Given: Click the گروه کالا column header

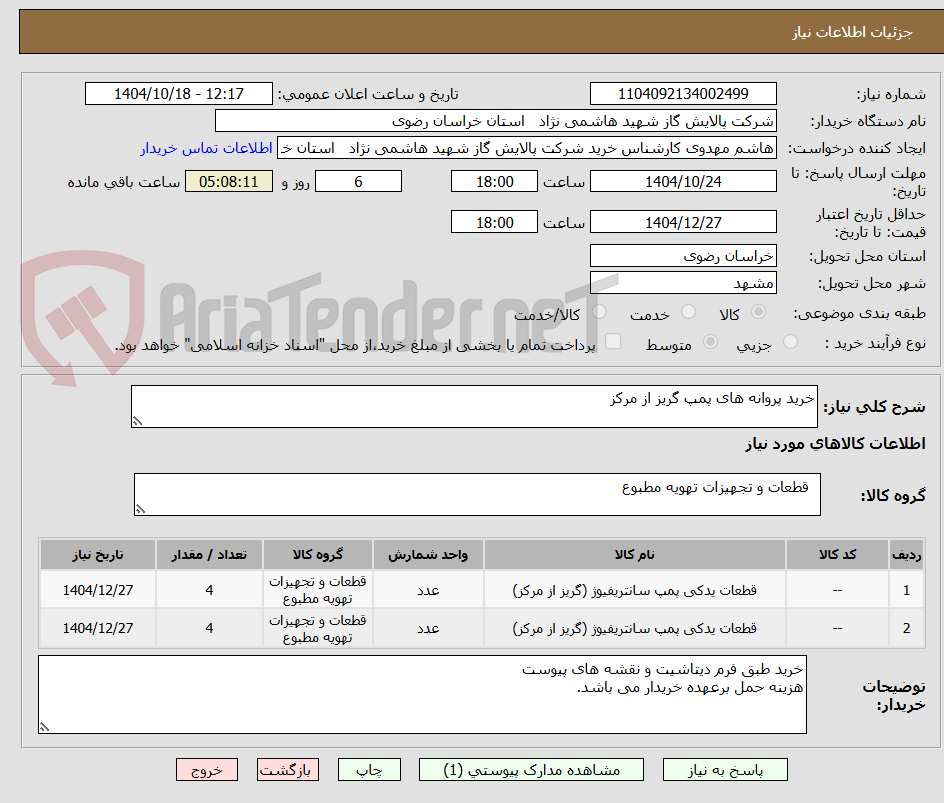Looking at the screenshot, I should point(317,554).
